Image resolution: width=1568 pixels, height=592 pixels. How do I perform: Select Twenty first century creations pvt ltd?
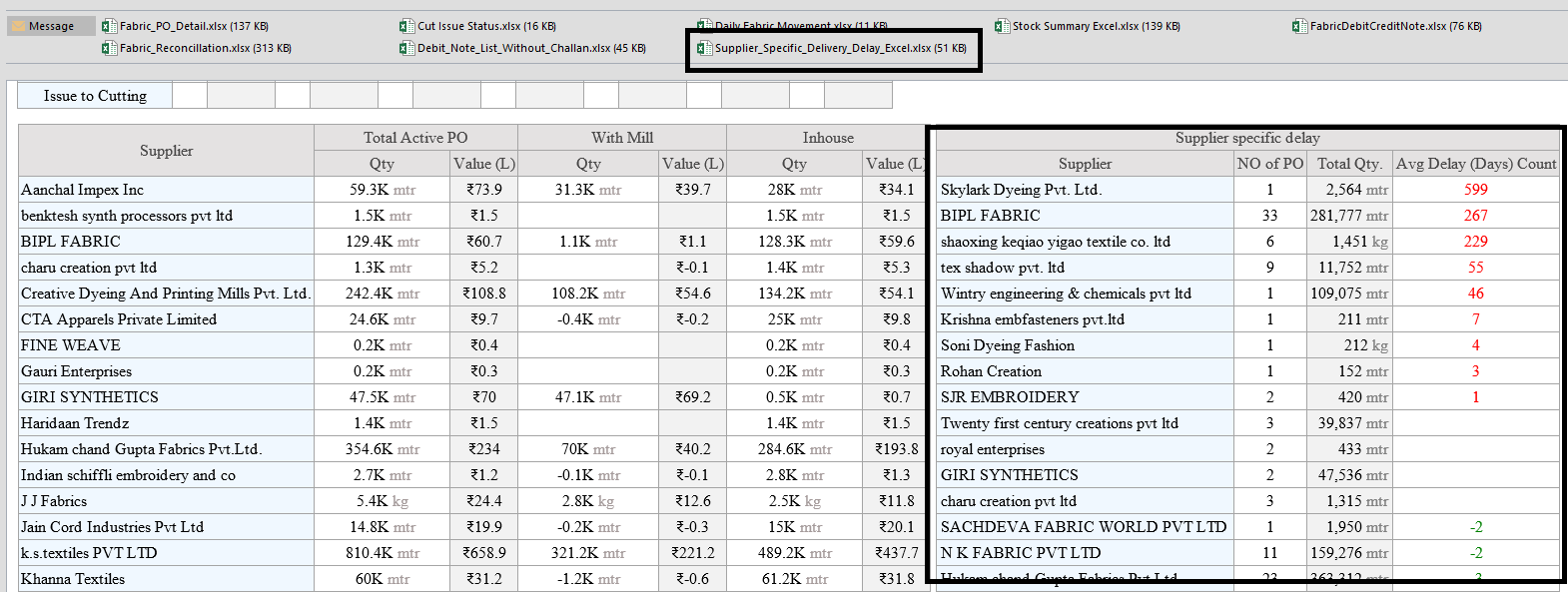pyautogui.click(x=1085, y=423)
